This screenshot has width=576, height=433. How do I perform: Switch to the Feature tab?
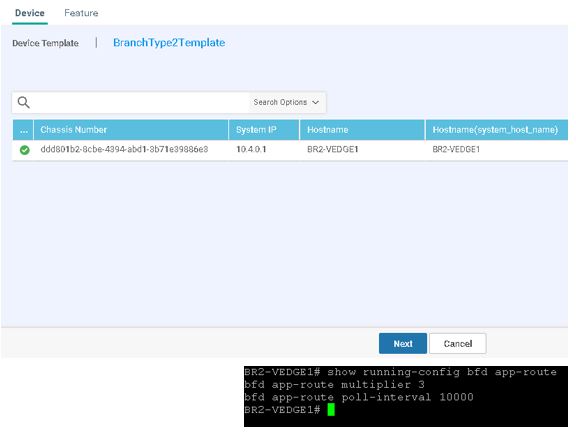[x=81, y=13]
